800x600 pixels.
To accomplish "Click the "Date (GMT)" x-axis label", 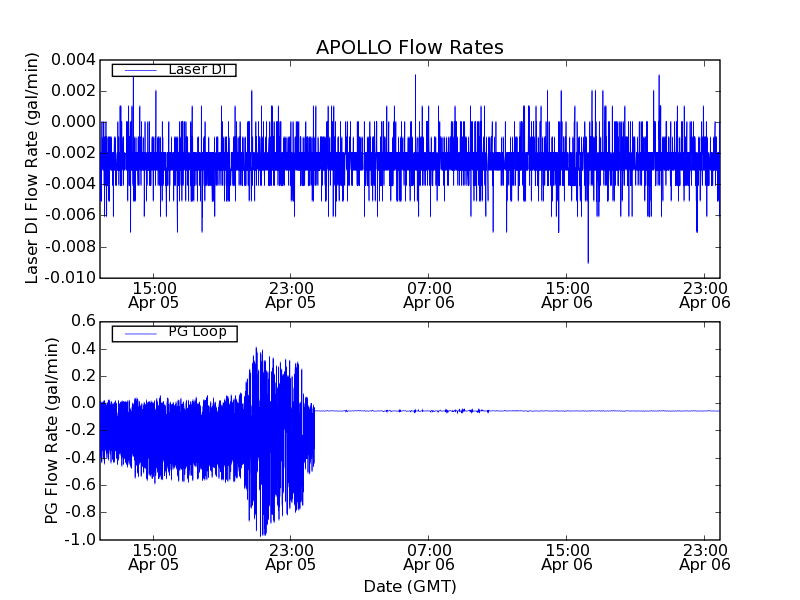I will [409, 586].
